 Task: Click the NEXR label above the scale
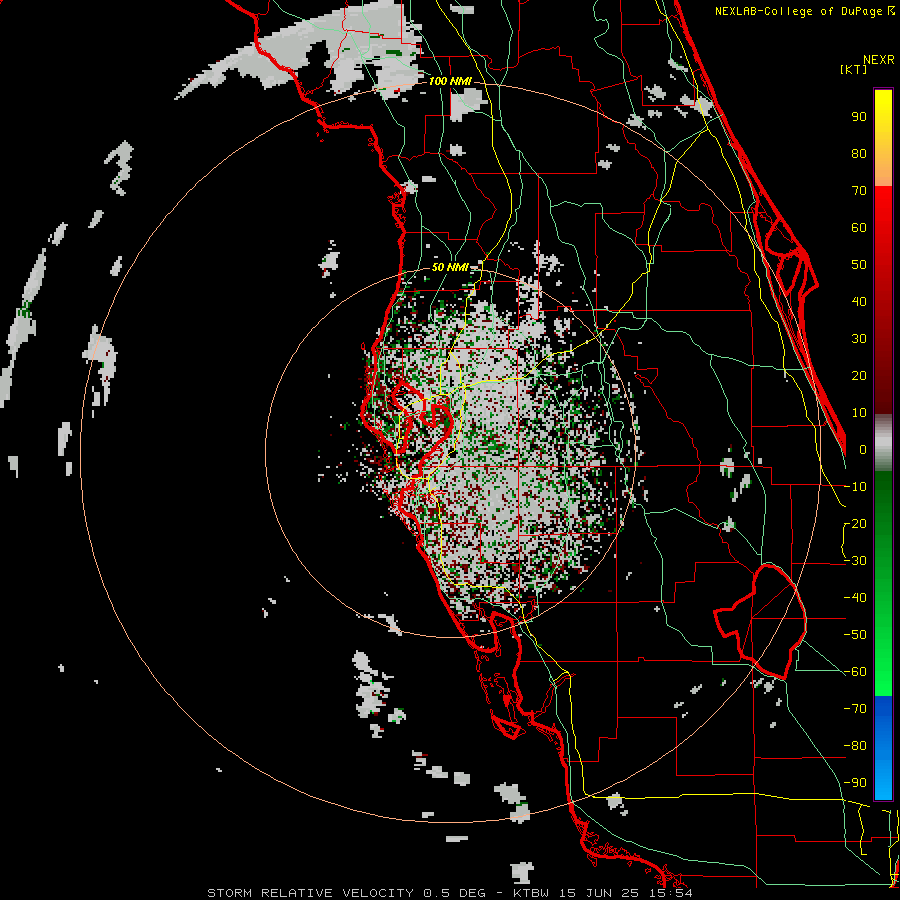[x=879, y=60]
